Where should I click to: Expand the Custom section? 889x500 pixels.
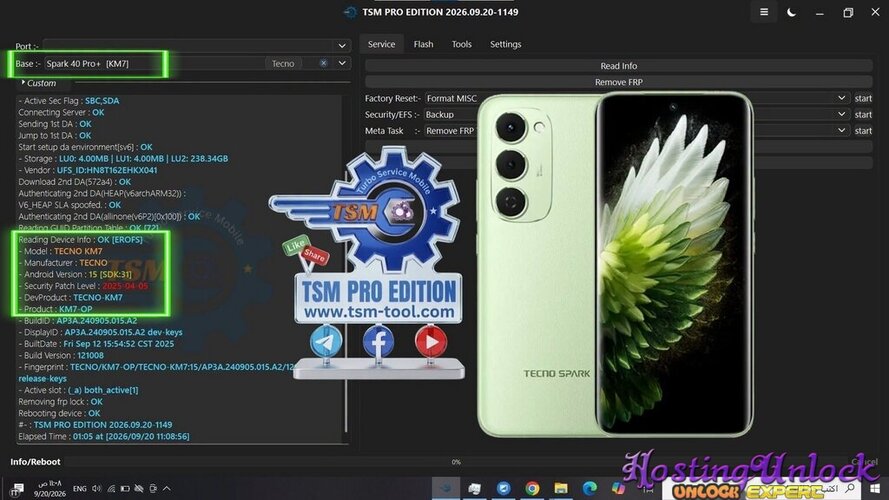pyautogui.click(x=39, y=83)
